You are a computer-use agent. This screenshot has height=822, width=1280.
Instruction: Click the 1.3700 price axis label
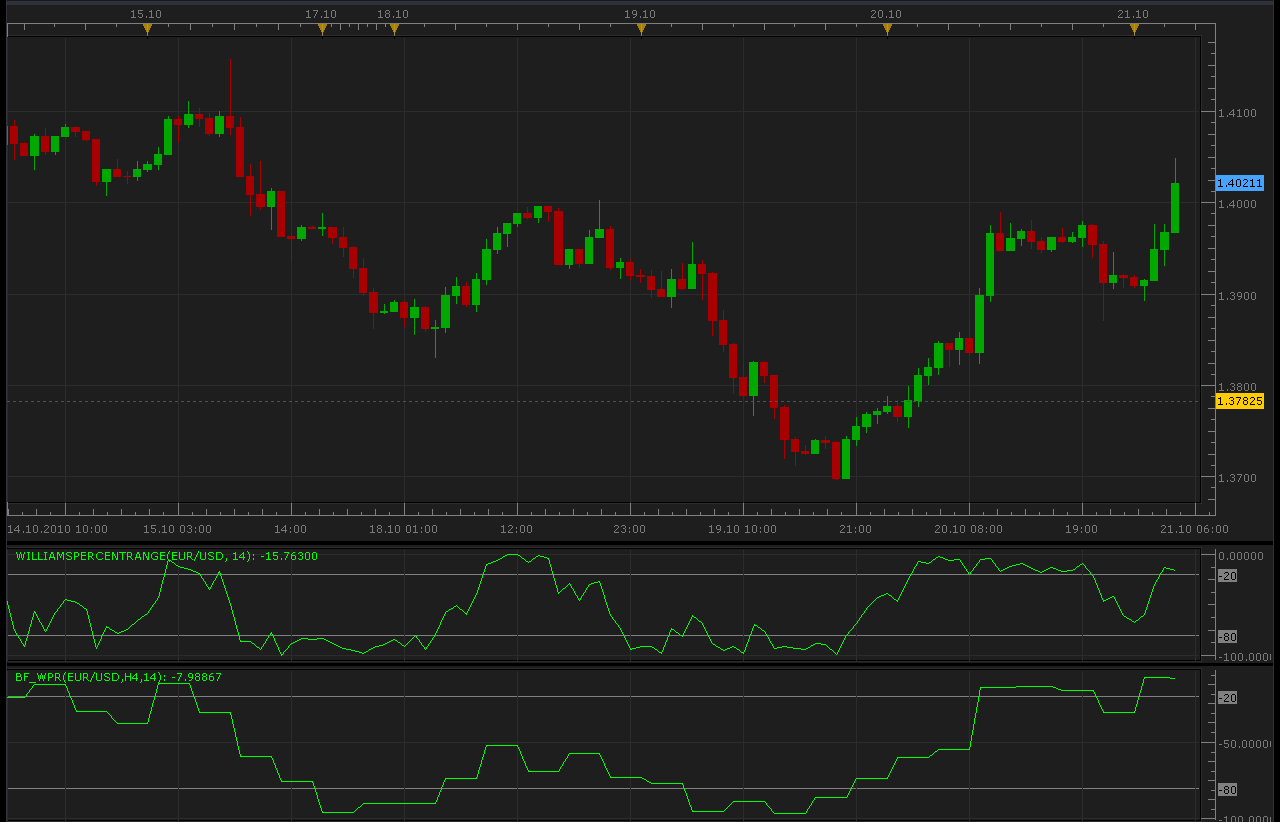(1237, 478)
